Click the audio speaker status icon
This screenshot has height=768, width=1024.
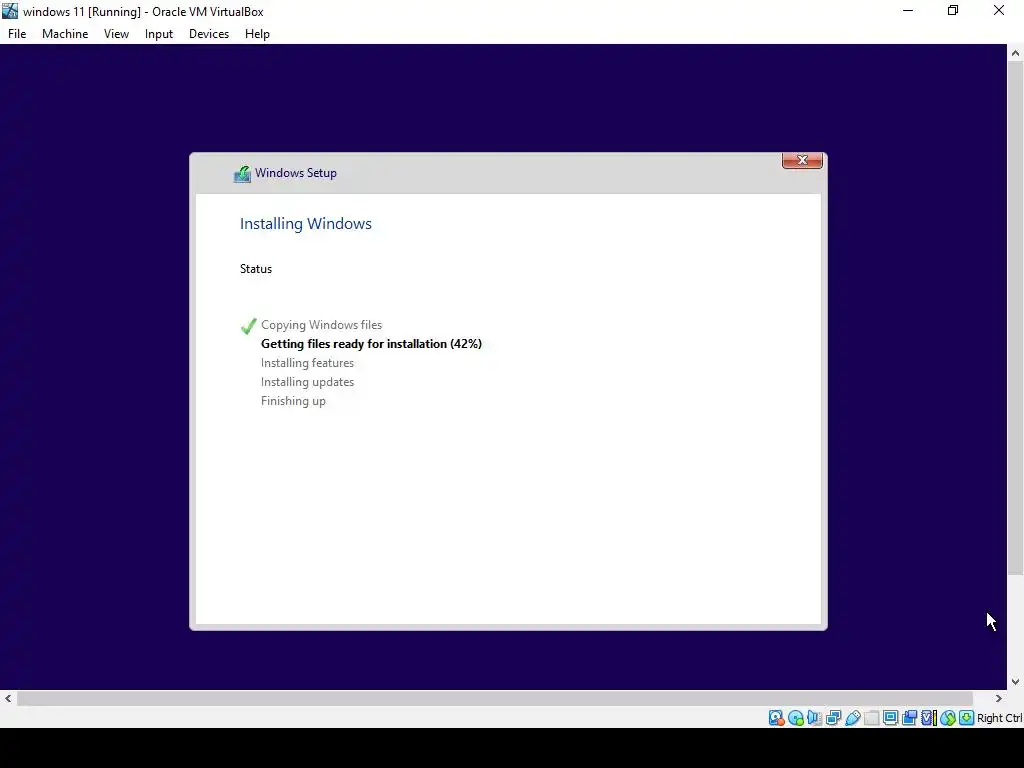coord(814,718)
